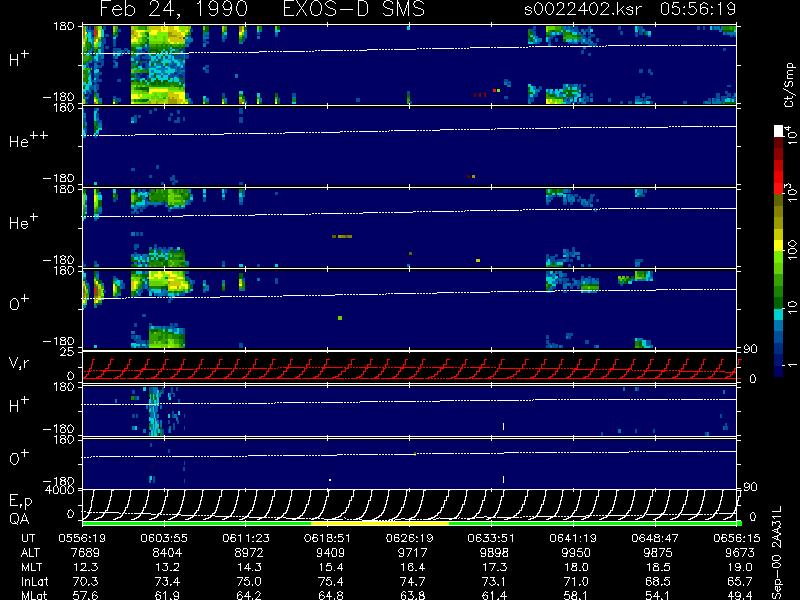The width and height of the screenshot is (800, 600).
Task: Click UT value '0611:23'
Action: click(248, 538)
